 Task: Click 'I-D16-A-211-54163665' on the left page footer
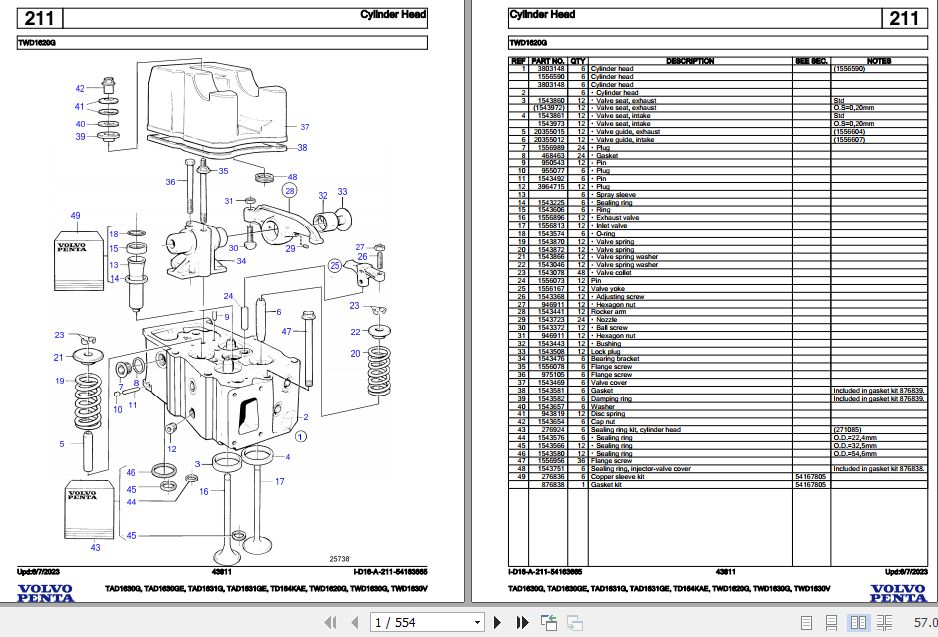point(391,572)
